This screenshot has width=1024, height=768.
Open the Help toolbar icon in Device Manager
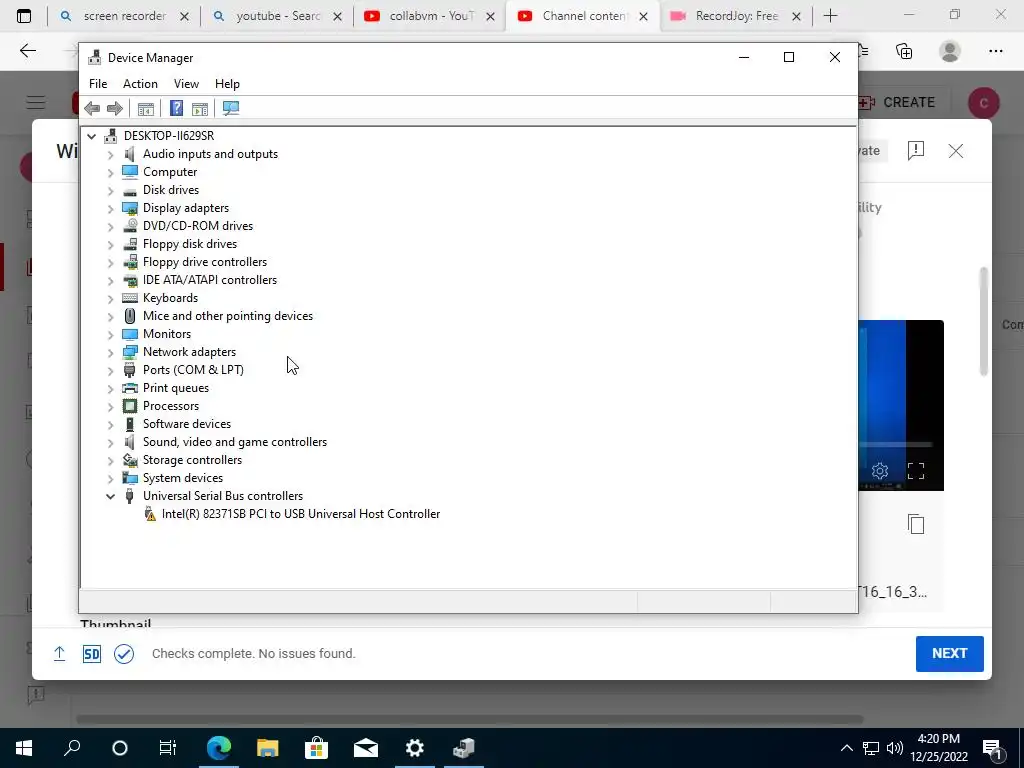[x=176, y=108]
